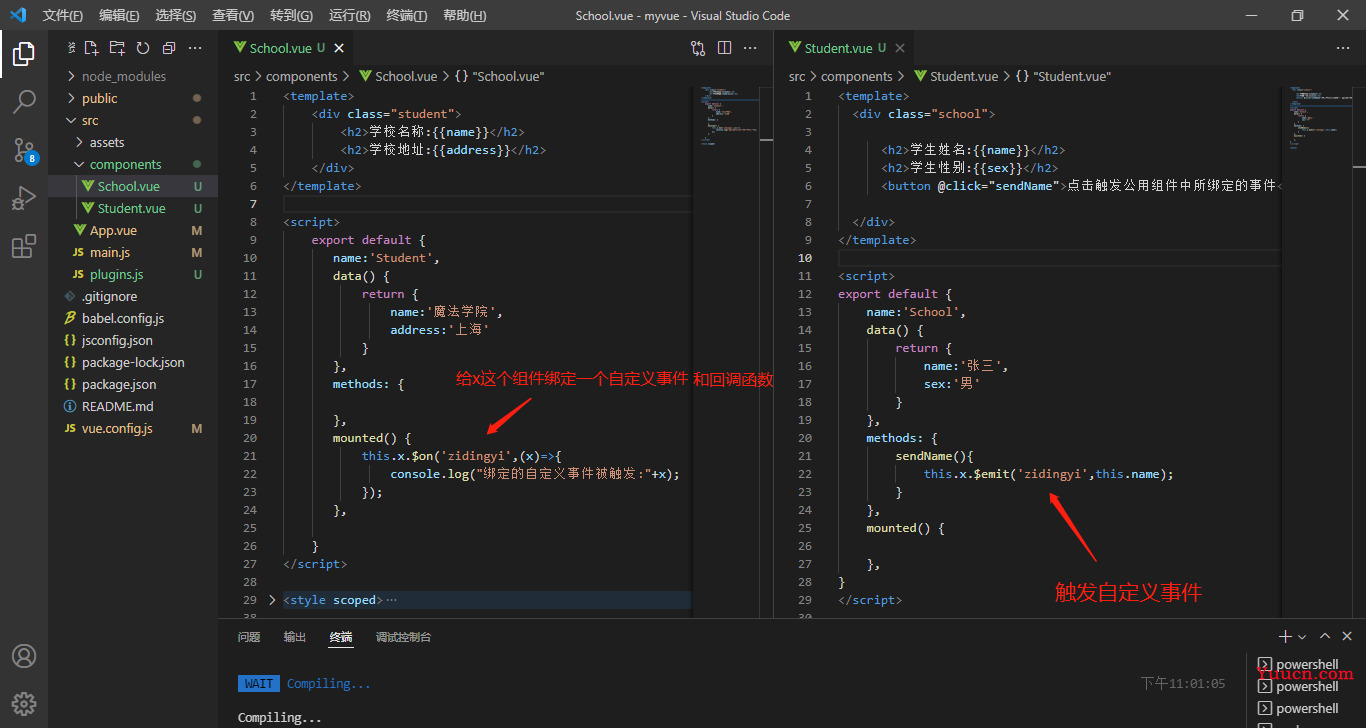
Task: Close the School.vue tab
Action: tap(340, 48)
